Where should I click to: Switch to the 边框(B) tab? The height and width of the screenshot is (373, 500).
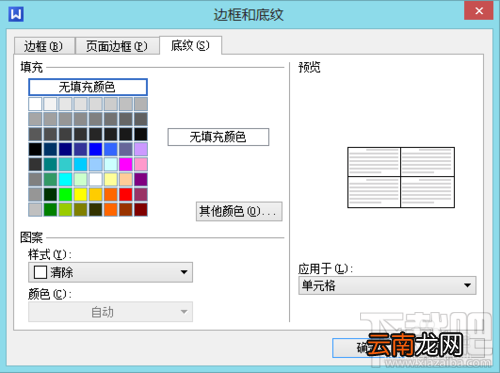(44, 46)
